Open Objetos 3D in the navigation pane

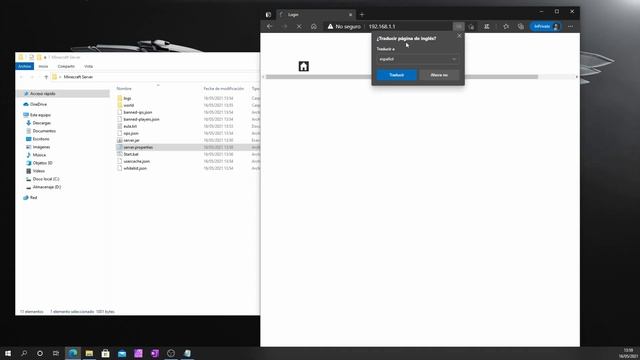42,163
